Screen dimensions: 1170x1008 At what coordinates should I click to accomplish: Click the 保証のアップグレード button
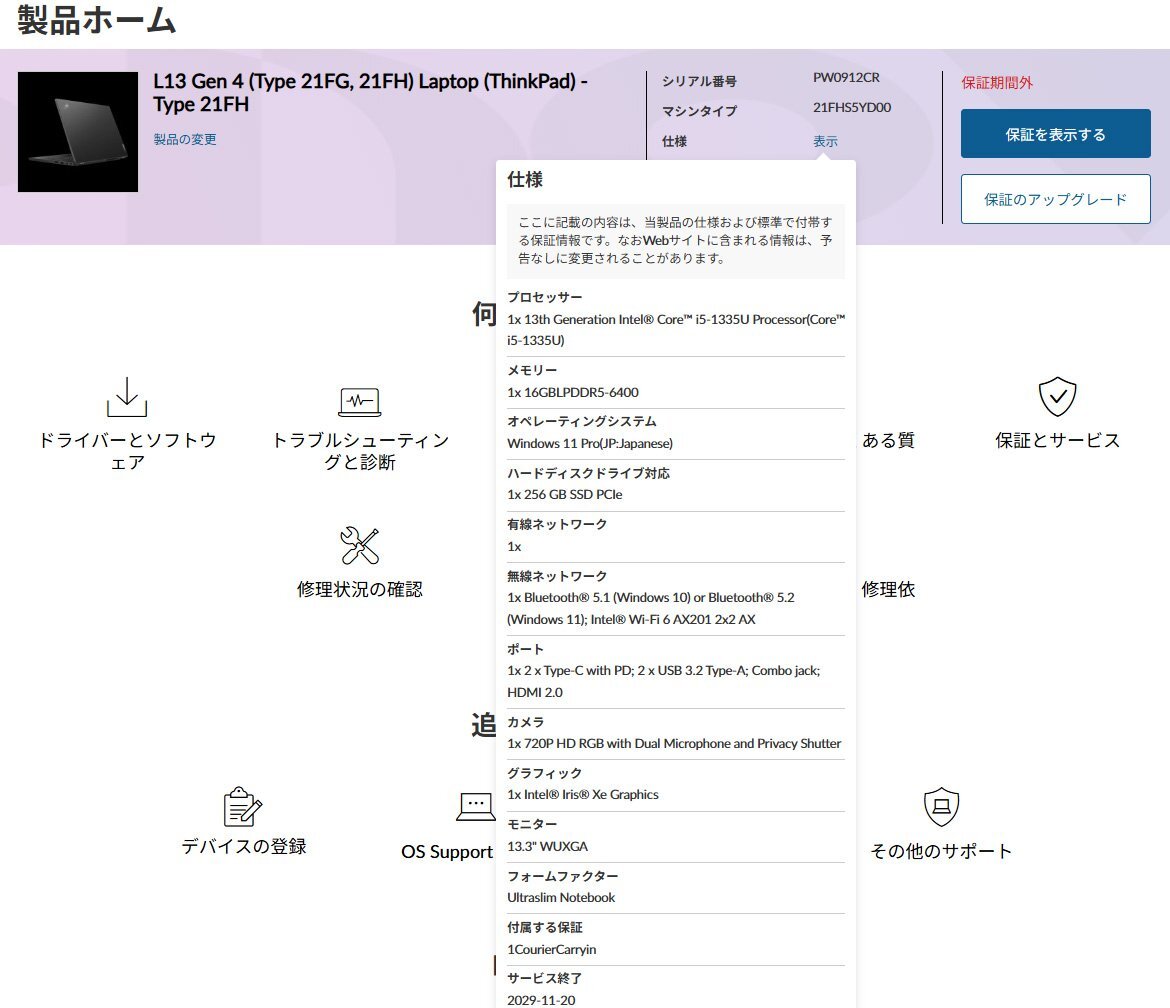pos(1055,199)
